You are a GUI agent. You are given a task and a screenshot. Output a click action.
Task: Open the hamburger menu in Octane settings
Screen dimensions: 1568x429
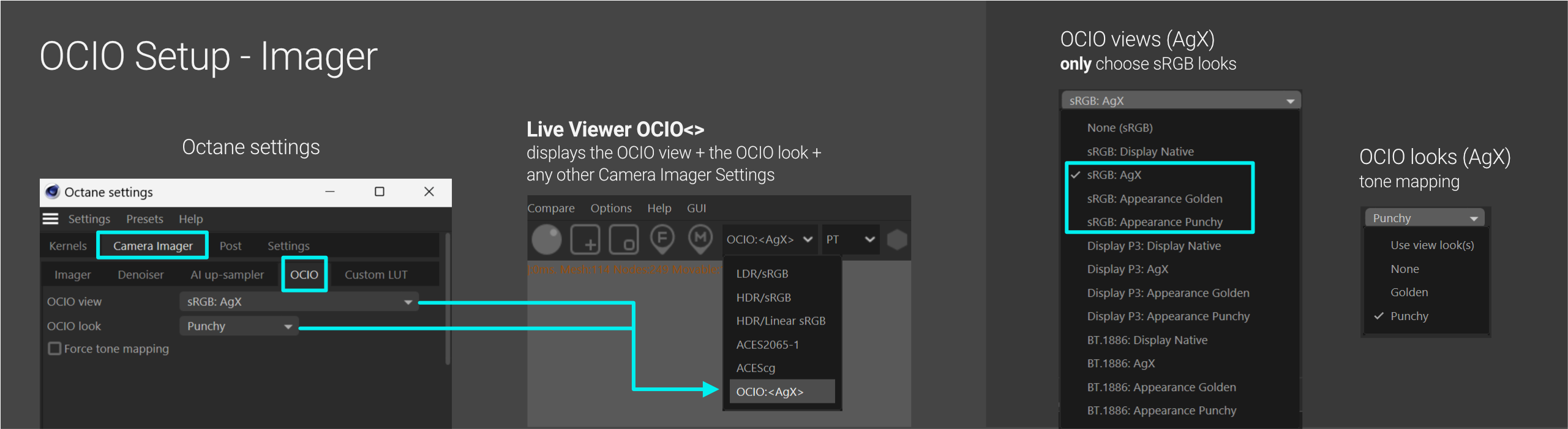tap(50, 218)
